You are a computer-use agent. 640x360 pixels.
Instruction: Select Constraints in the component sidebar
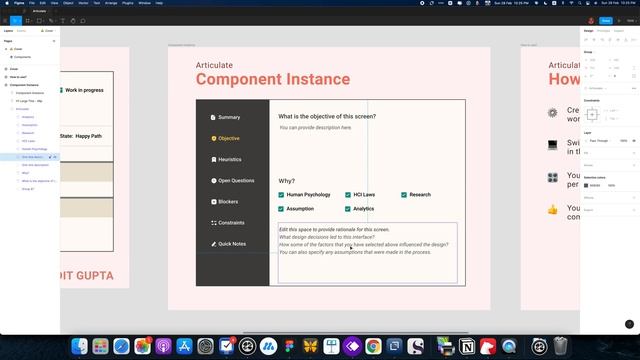point(228,223)
